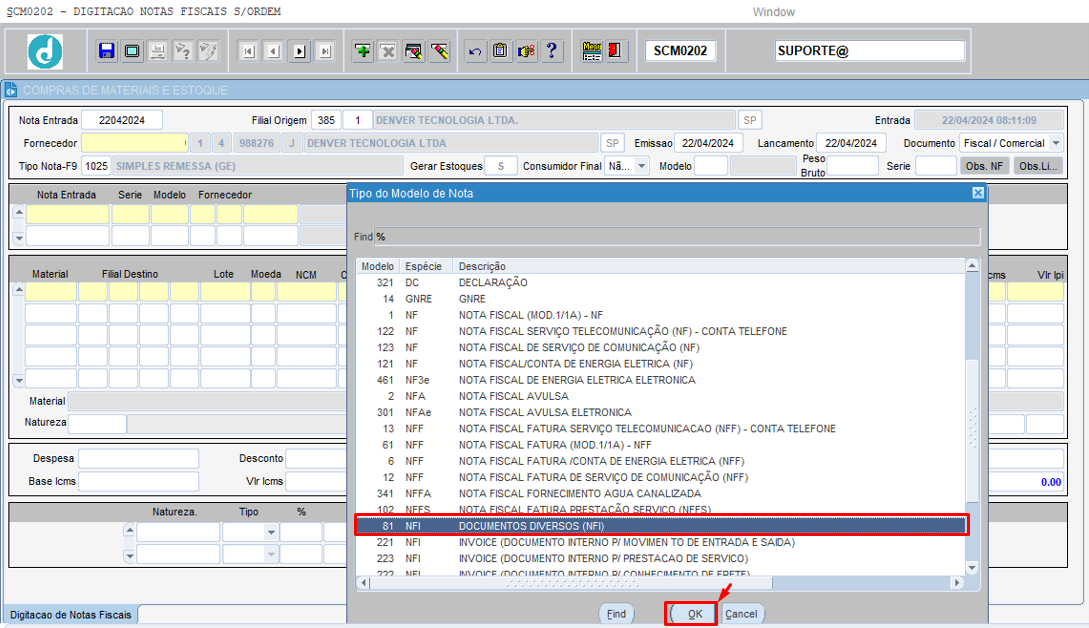Click the clear field pencil eraser icon
Screen dimensions: 1089x628
440,51
